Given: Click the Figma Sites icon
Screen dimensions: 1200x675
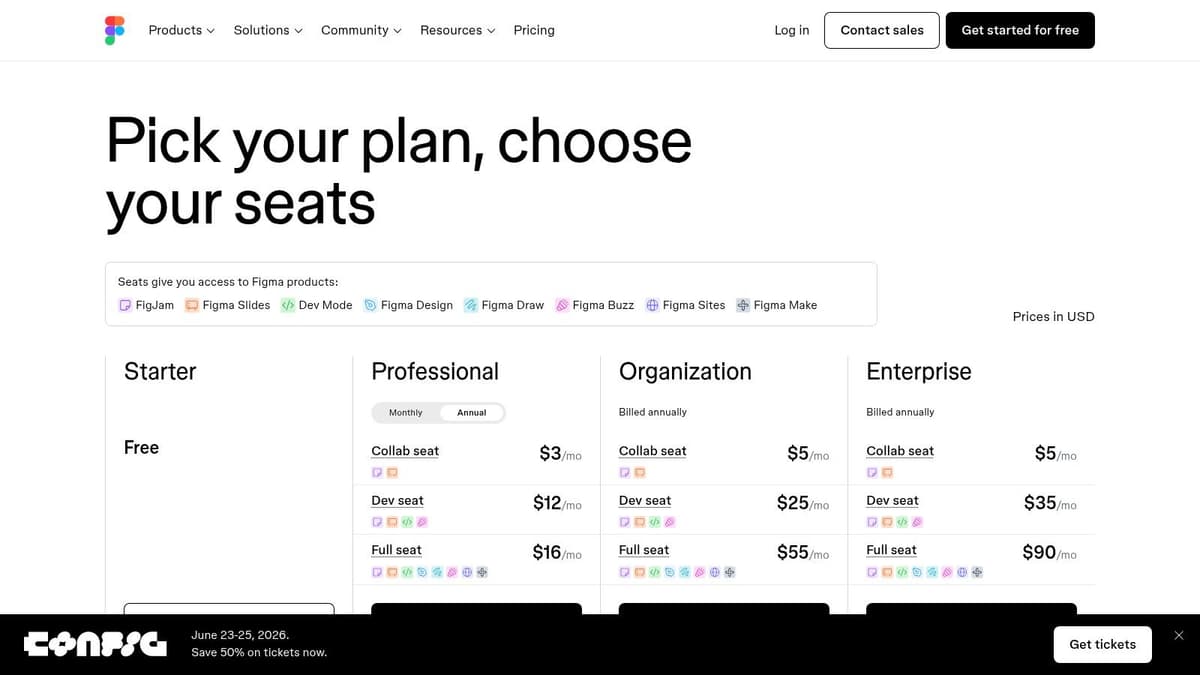Looking at the screenshot, I should point(653,305).
